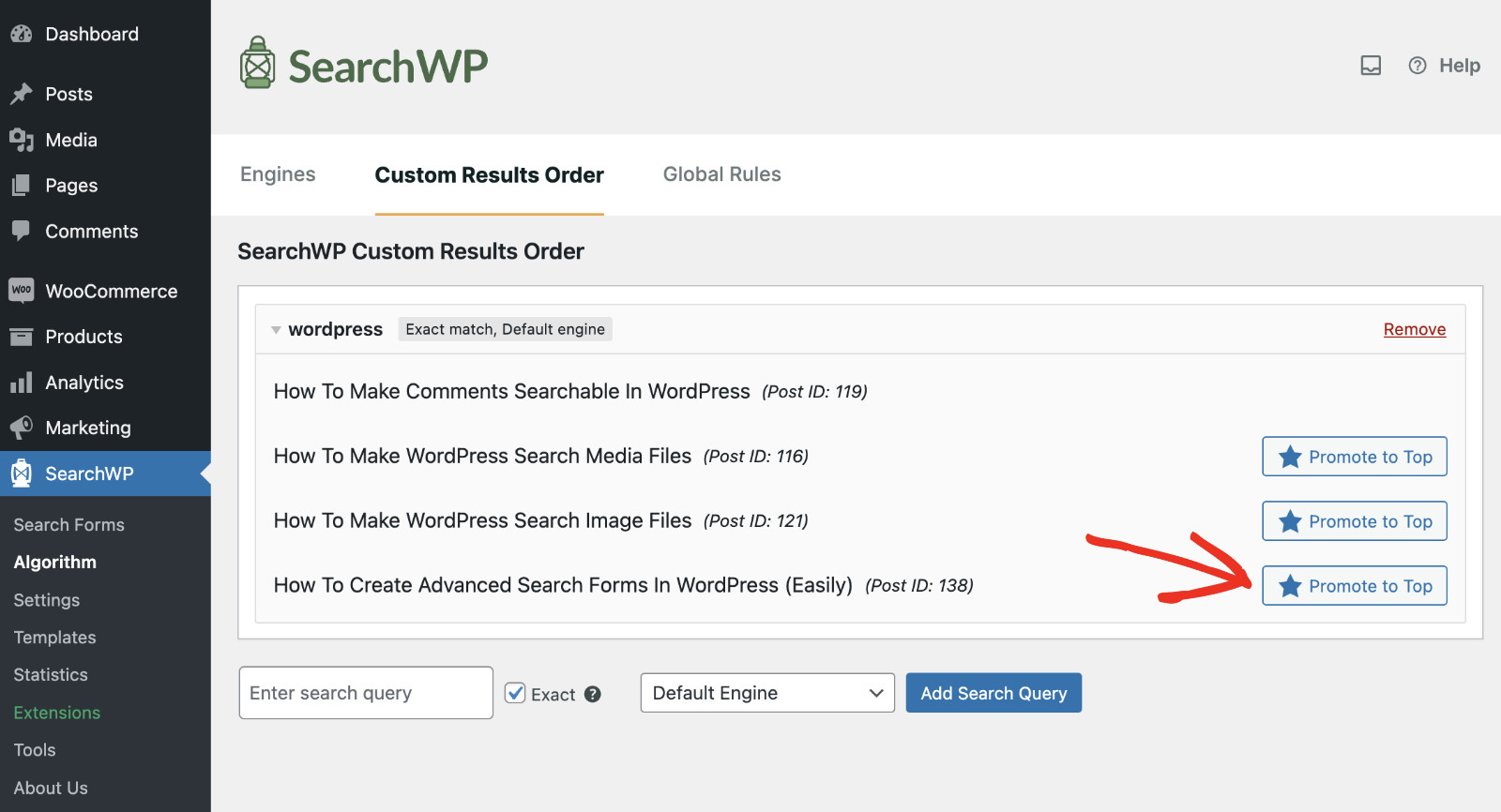Click the WooCommerce Woo icon

(x=22, y=291)
